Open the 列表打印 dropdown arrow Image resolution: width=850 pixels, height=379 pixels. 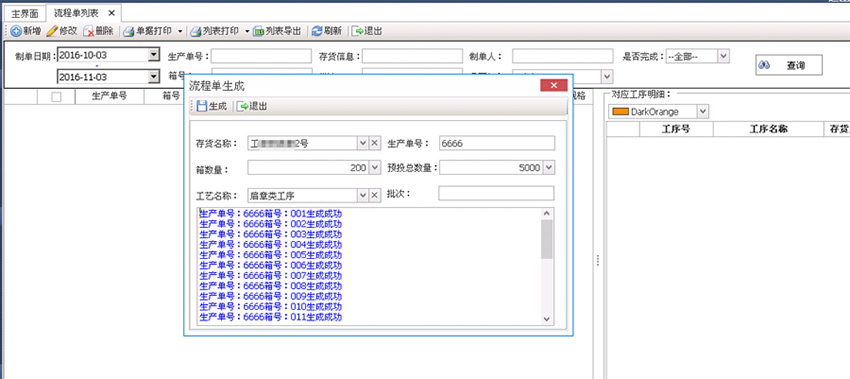pyautogui.click(x=247, y=31)
